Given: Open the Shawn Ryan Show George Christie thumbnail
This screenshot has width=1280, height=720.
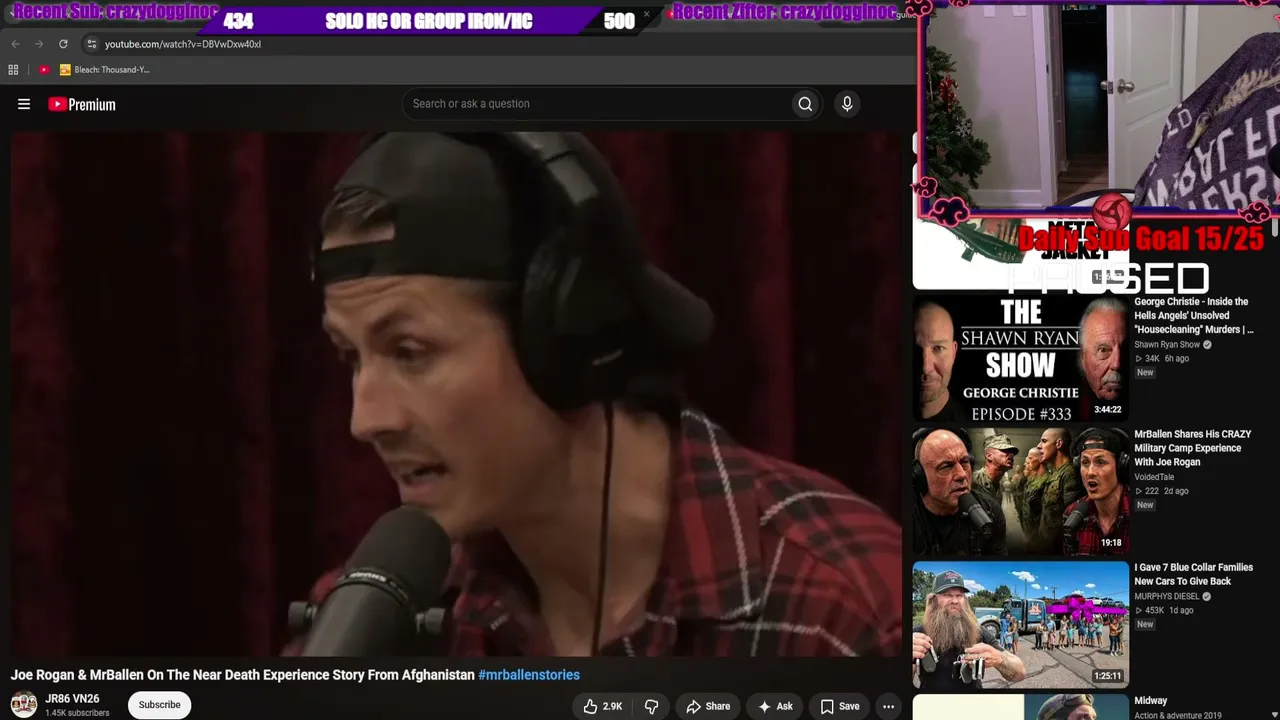Looking at the screenshot, I should click(1020, 357).
